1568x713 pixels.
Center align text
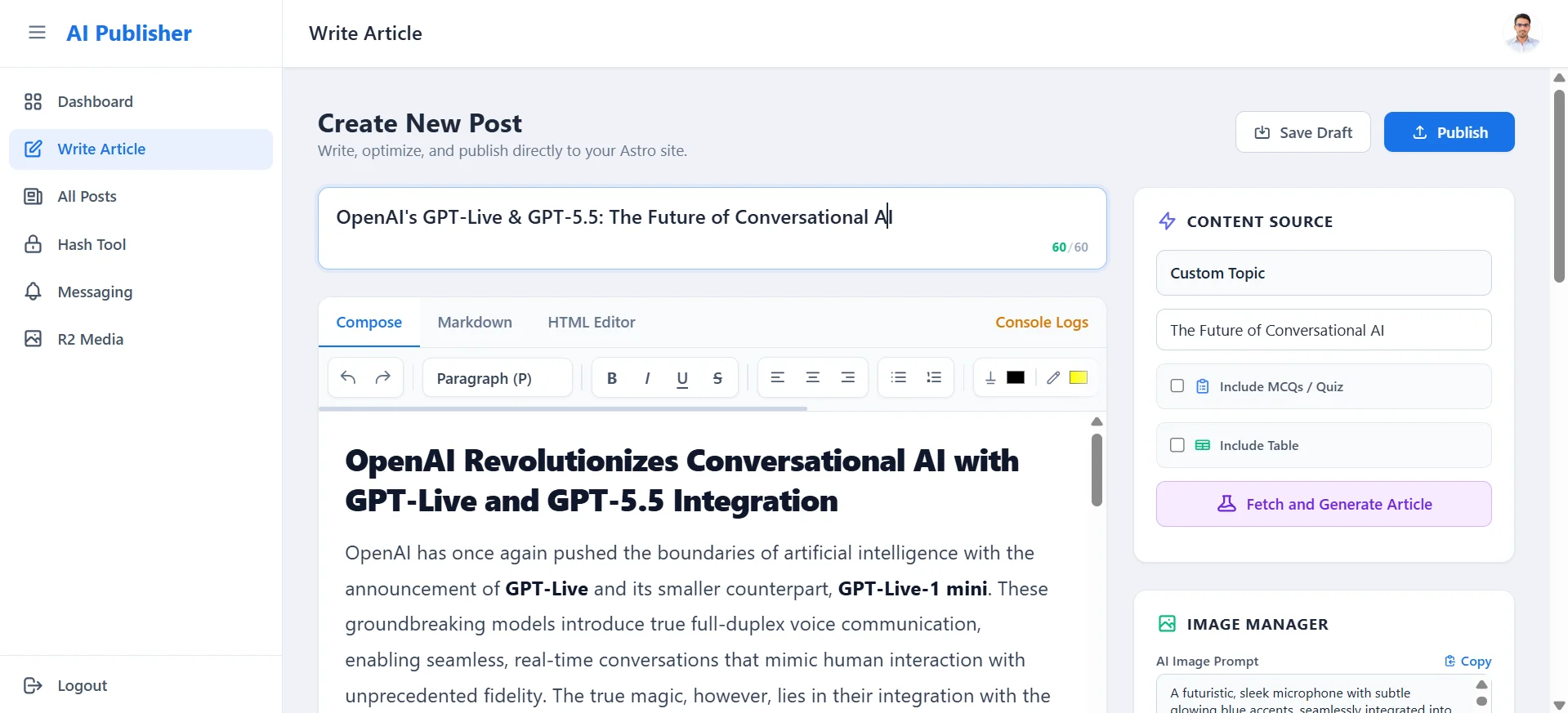tap(813, 377)
